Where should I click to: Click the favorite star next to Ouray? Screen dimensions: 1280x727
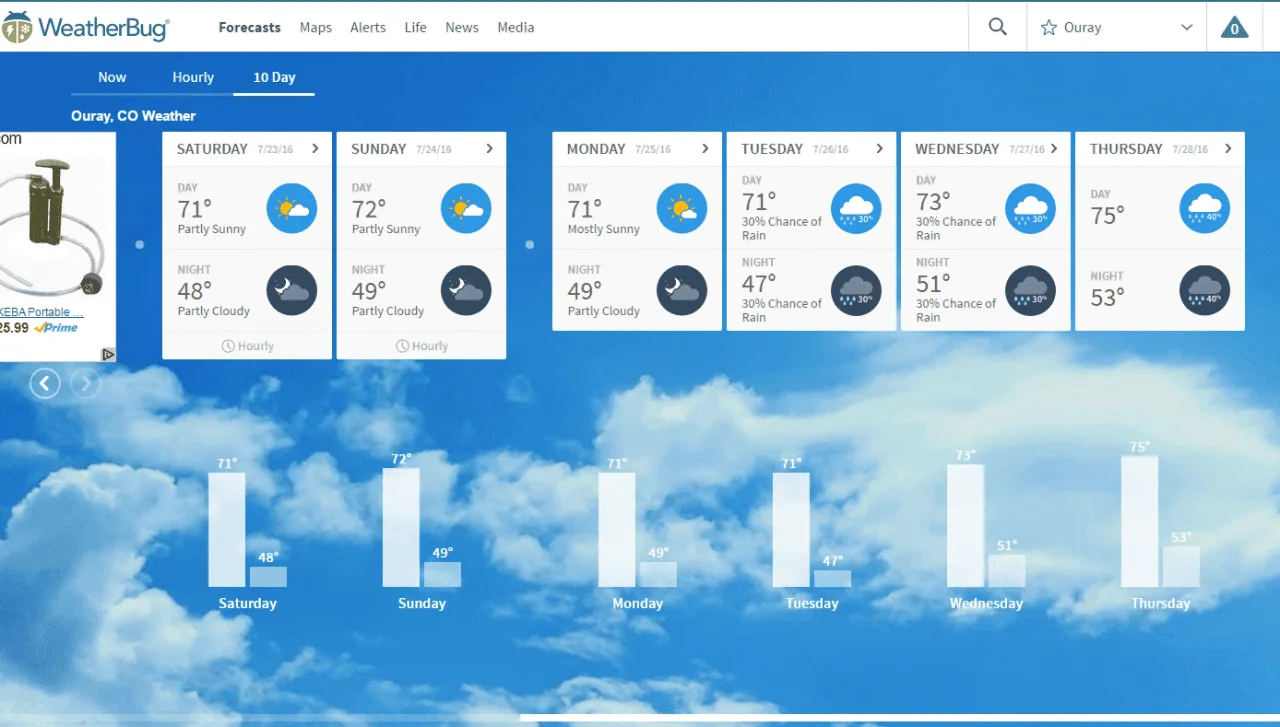click(1049, 28)
